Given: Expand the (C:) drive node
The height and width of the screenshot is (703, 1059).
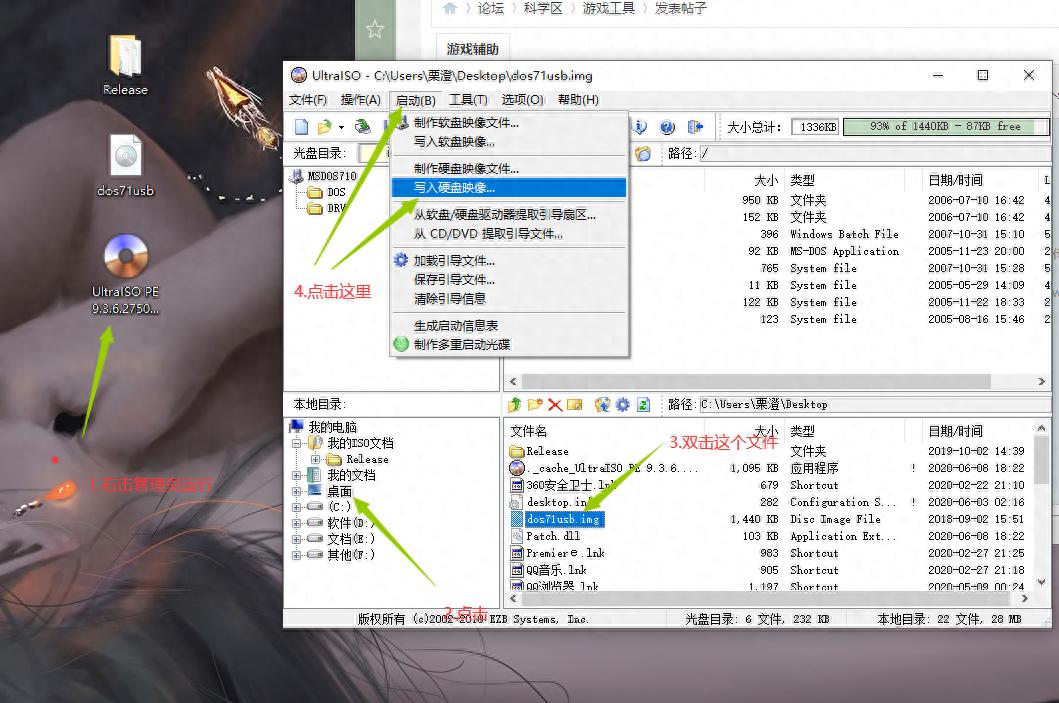Looking at the screenshot, I should click(x=296, y=507).
